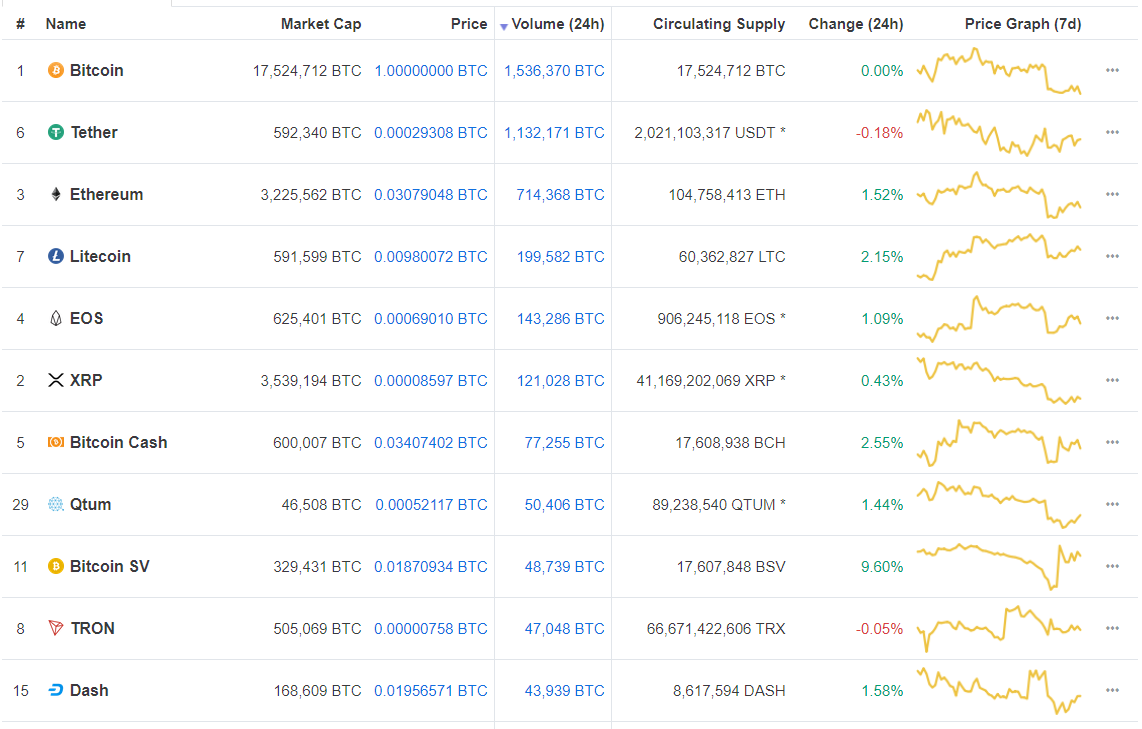Screen dimensions: 1142x729
Task: Click the Tether logo icon
Action: (x=56, y=132)
